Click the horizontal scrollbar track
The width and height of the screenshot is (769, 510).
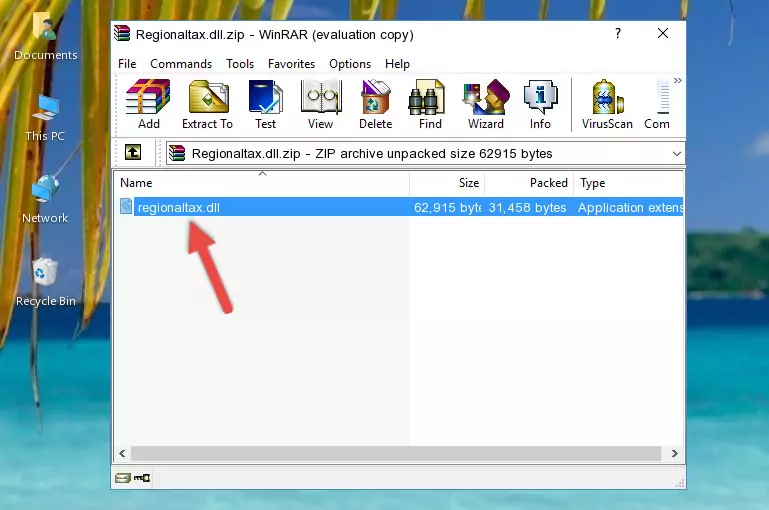click(x=396, y=454)
